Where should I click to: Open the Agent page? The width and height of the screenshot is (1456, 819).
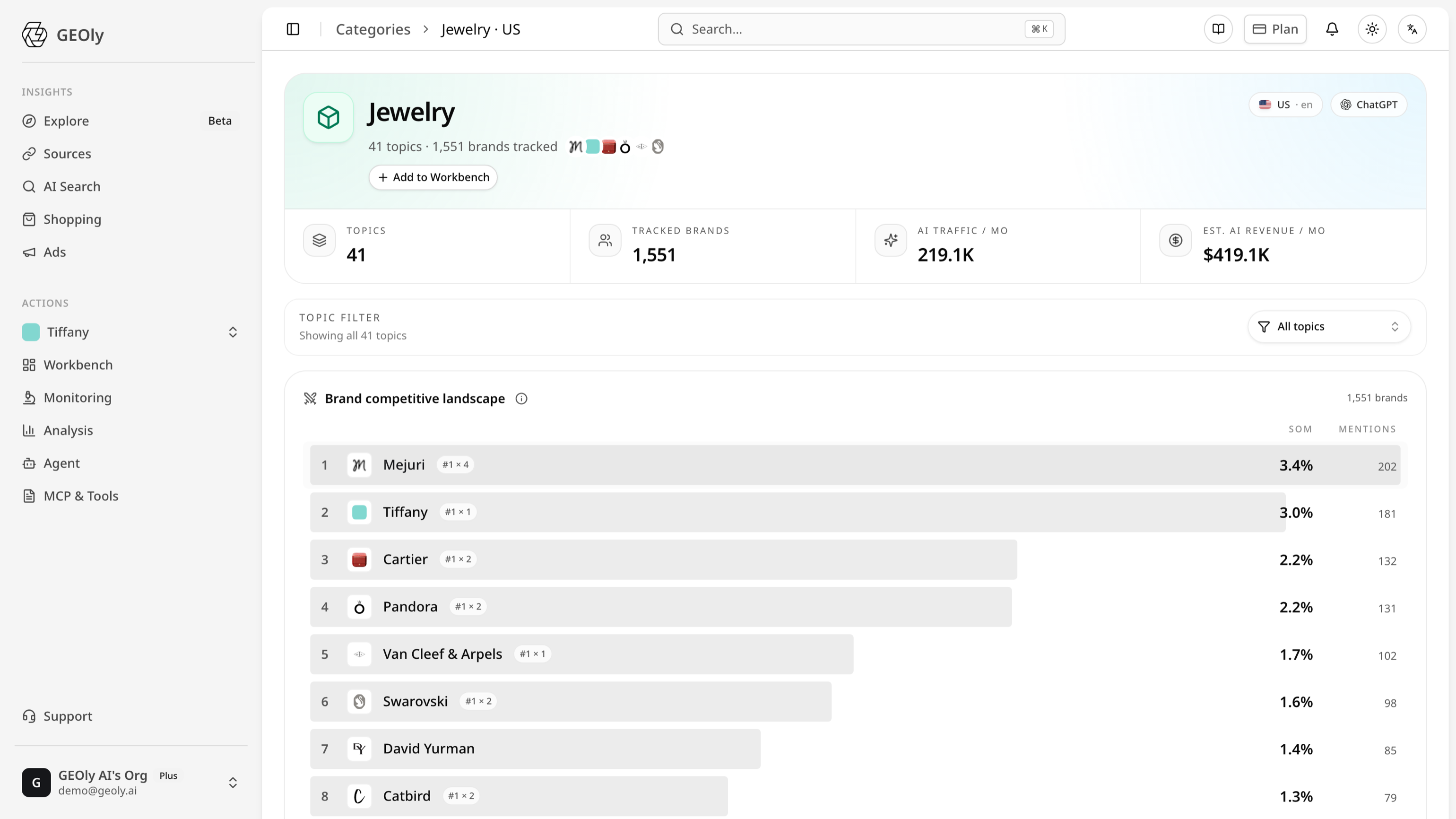pos(131,463)
